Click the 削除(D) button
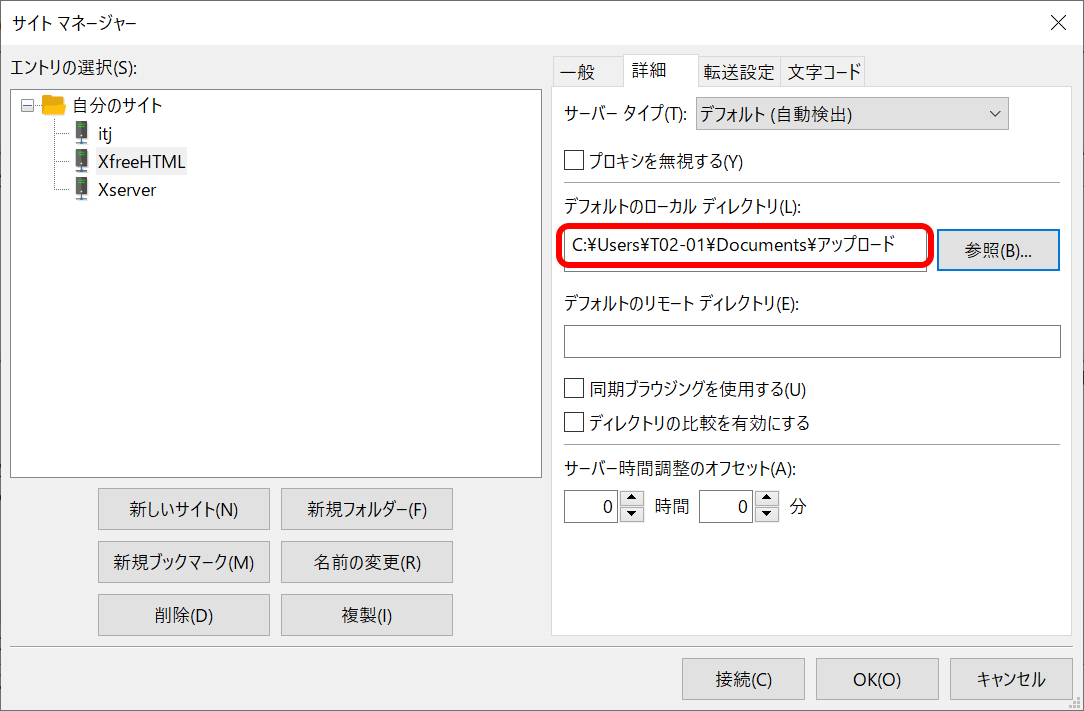Viewport: 1084px width, 711px height. click(x=184, y=615)
